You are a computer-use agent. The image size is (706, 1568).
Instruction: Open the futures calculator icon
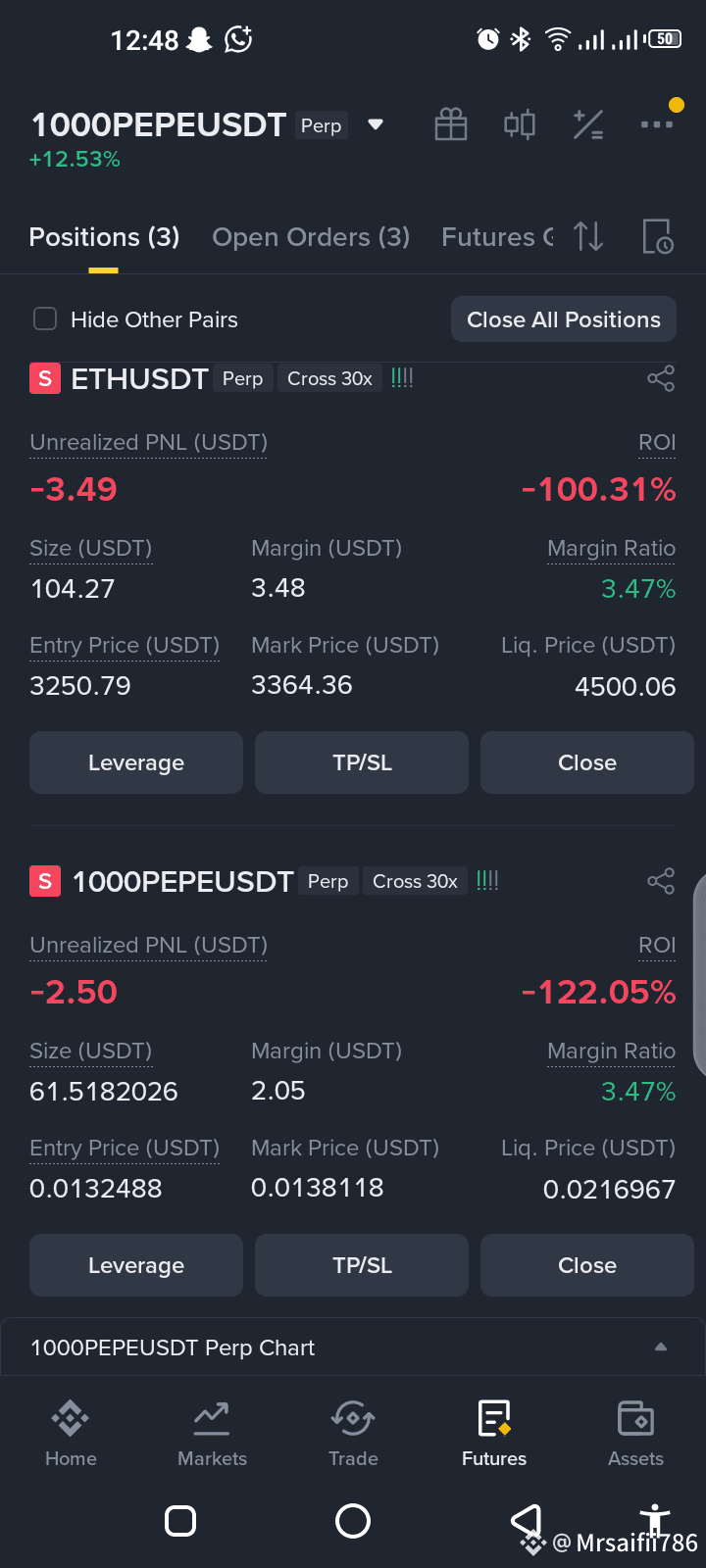click(x=588, y=124)
